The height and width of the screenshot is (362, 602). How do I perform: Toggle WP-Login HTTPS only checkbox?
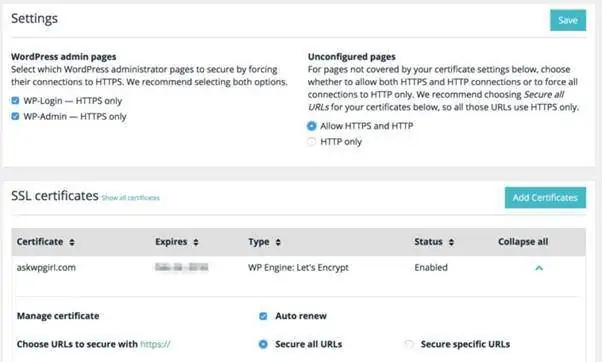pyautogui.click(x=15, y=101)
